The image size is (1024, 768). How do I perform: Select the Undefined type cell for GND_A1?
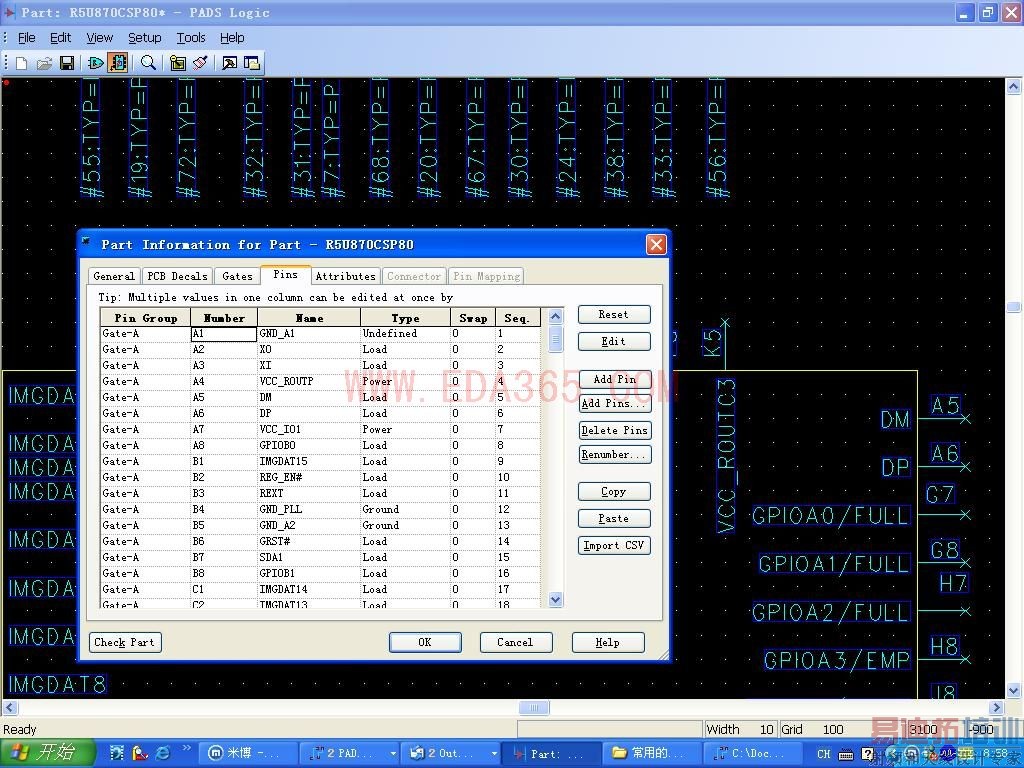pos(406,334)
